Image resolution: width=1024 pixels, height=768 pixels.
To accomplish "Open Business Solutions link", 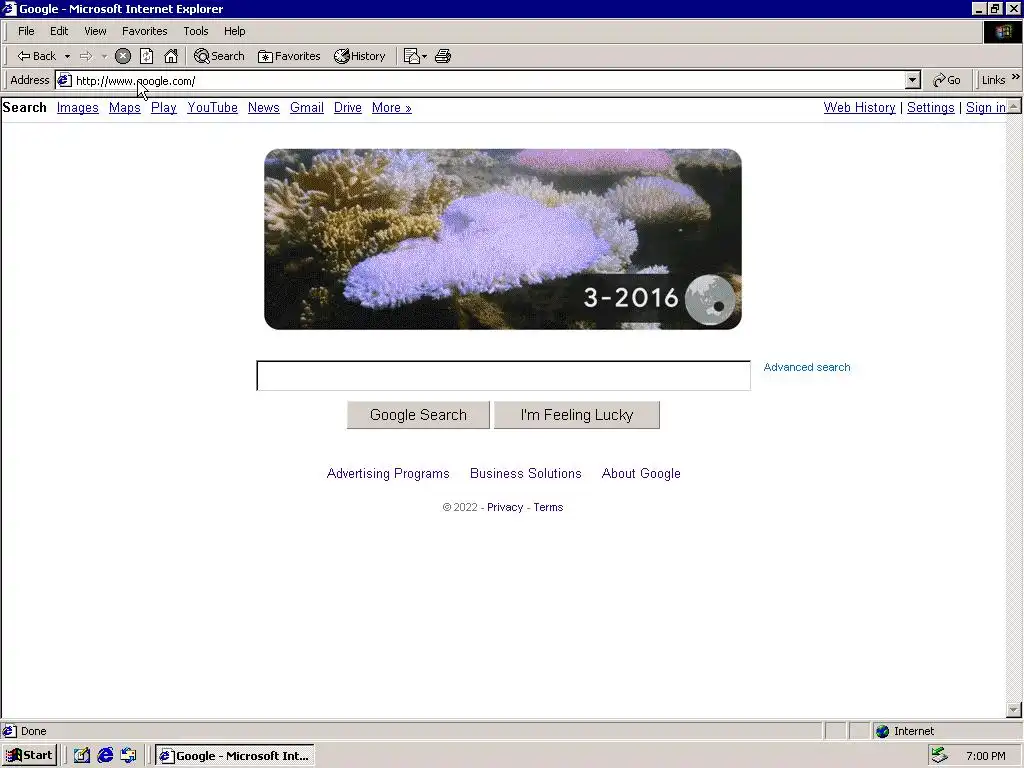I will click(x=526, y=473).
